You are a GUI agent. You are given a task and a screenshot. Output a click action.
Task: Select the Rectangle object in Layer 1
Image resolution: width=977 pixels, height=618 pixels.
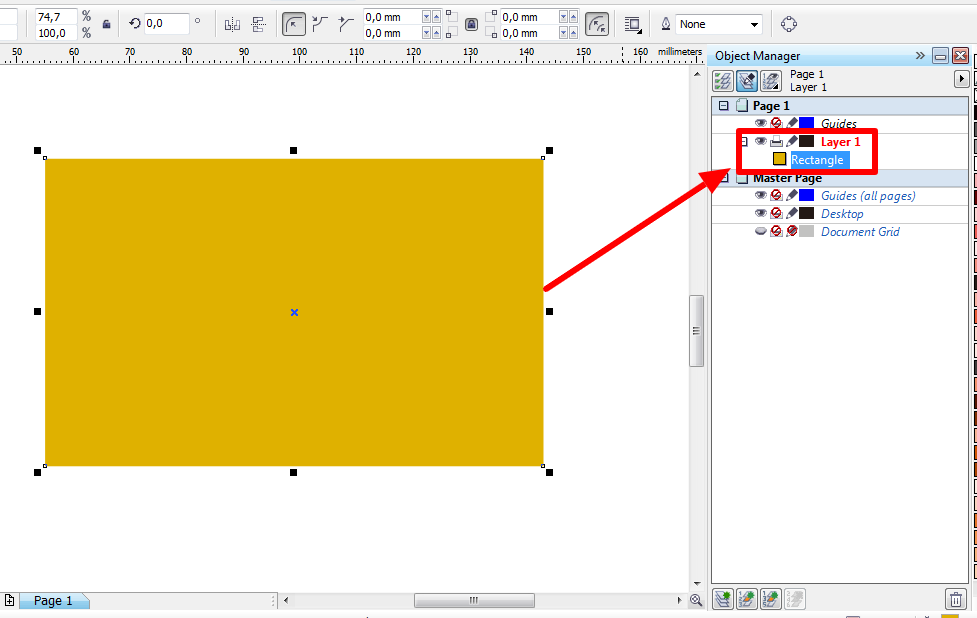817,160
